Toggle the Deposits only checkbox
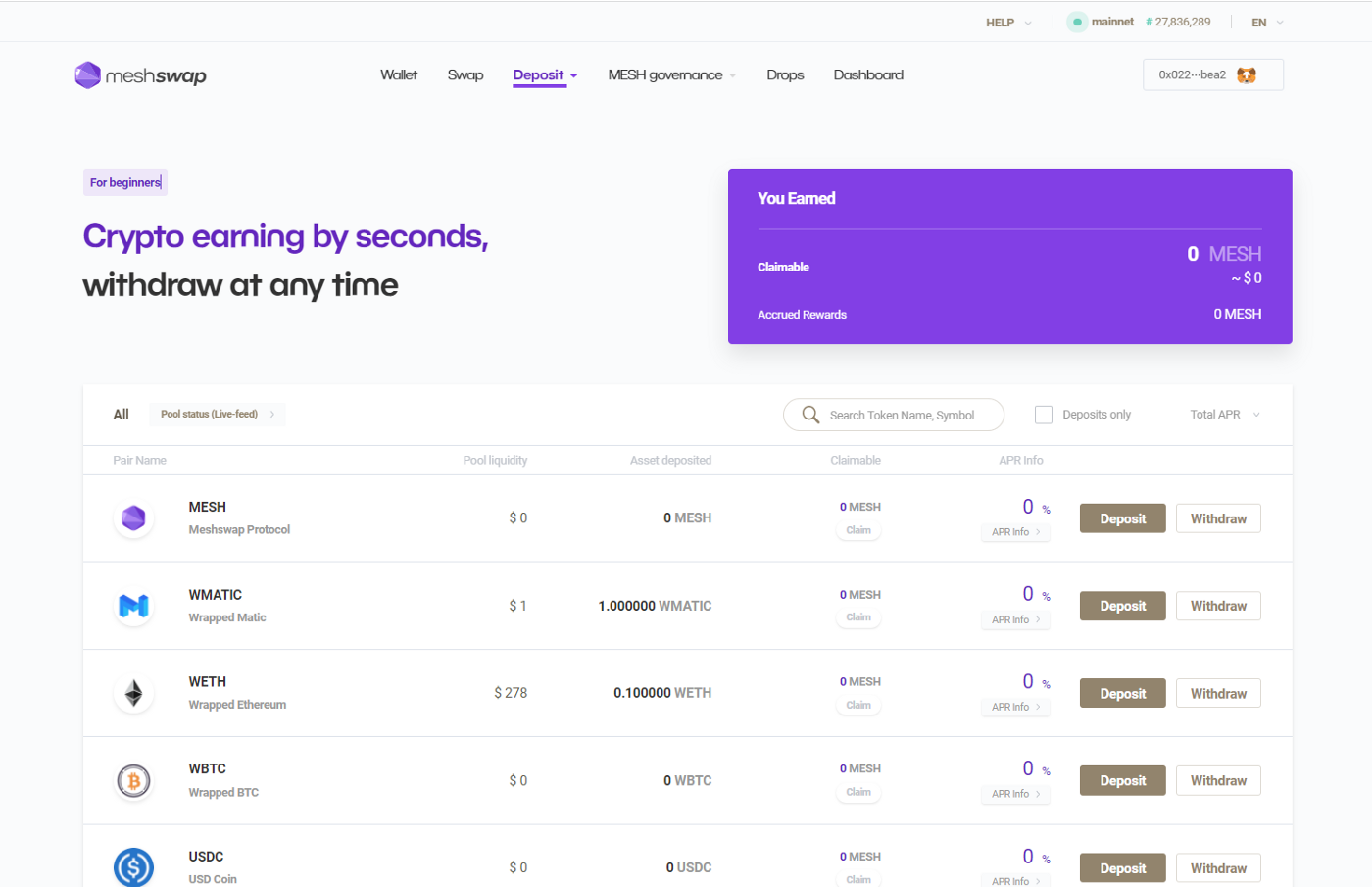Image resolution: width=1372 pixels, height=887 pixels. tap(1044, 415)
